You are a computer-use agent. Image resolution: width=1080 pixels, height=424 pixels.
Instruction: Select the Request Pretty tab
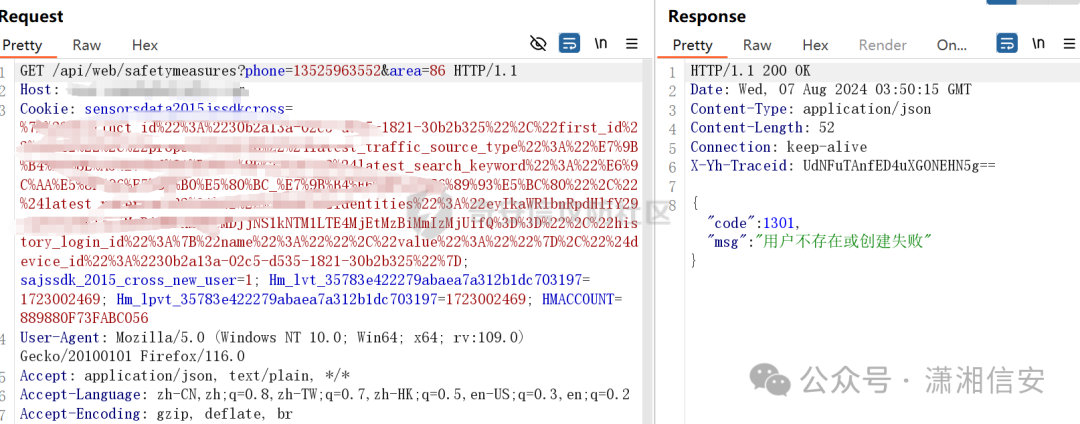pos(22,45)
